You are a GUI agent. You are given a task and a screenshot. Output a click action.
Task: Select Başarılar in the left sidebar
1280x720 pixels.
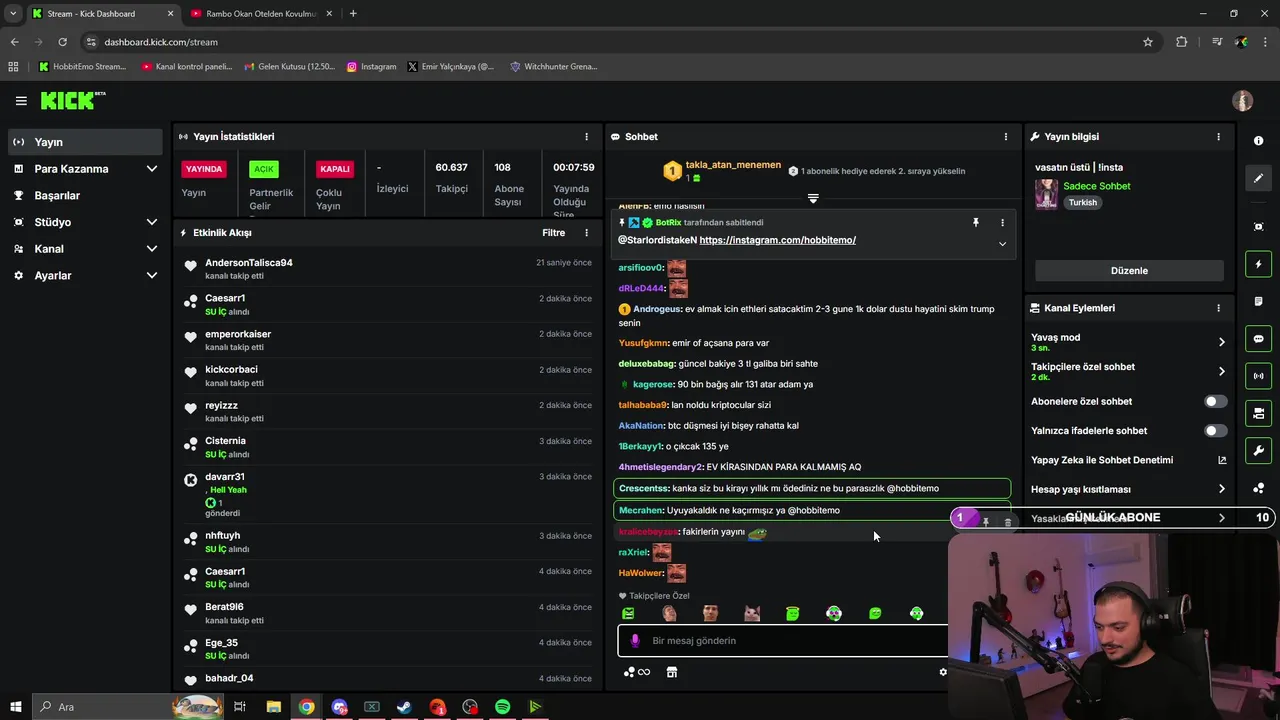[85, 195]
